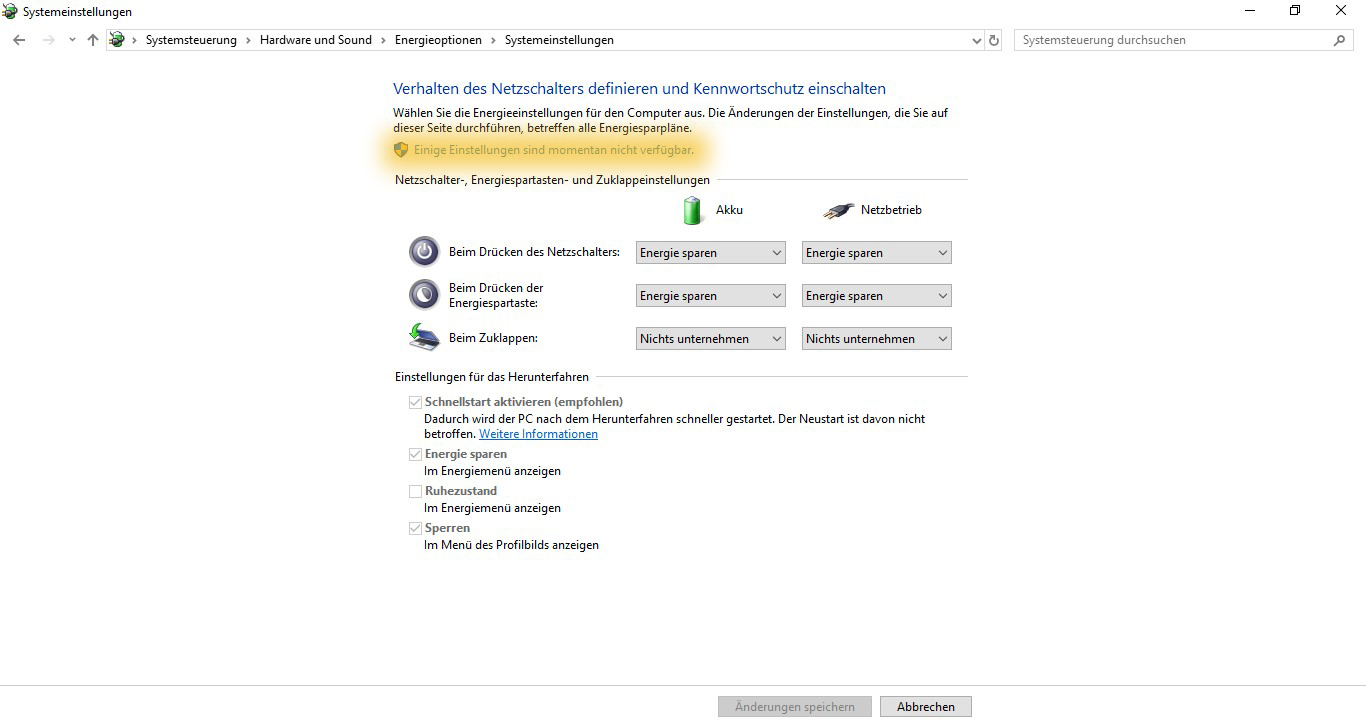
Task: Open Energiespartaste Akku dropdown
Action: [x=711, y=296]
